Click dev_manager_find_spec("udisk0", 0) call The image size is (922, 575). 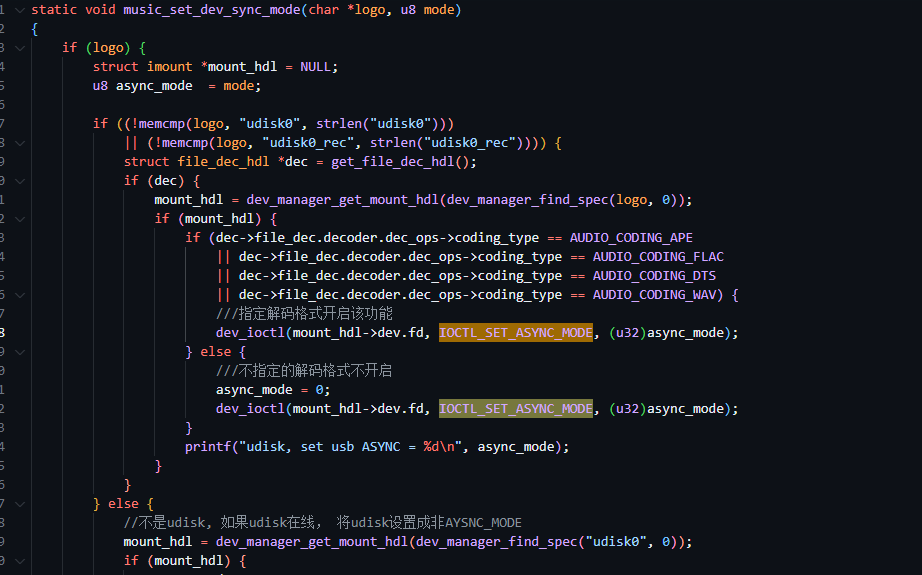[x=550, y=541]
